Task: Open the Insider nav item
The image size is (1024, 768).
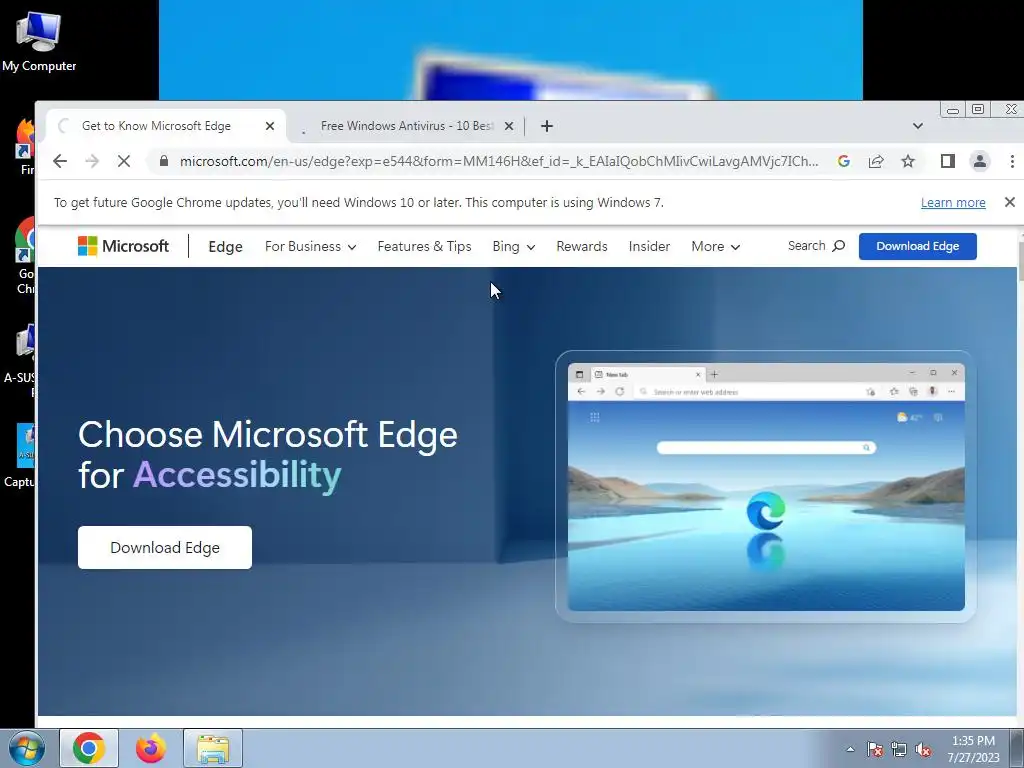Action: (x=649, y=246)
